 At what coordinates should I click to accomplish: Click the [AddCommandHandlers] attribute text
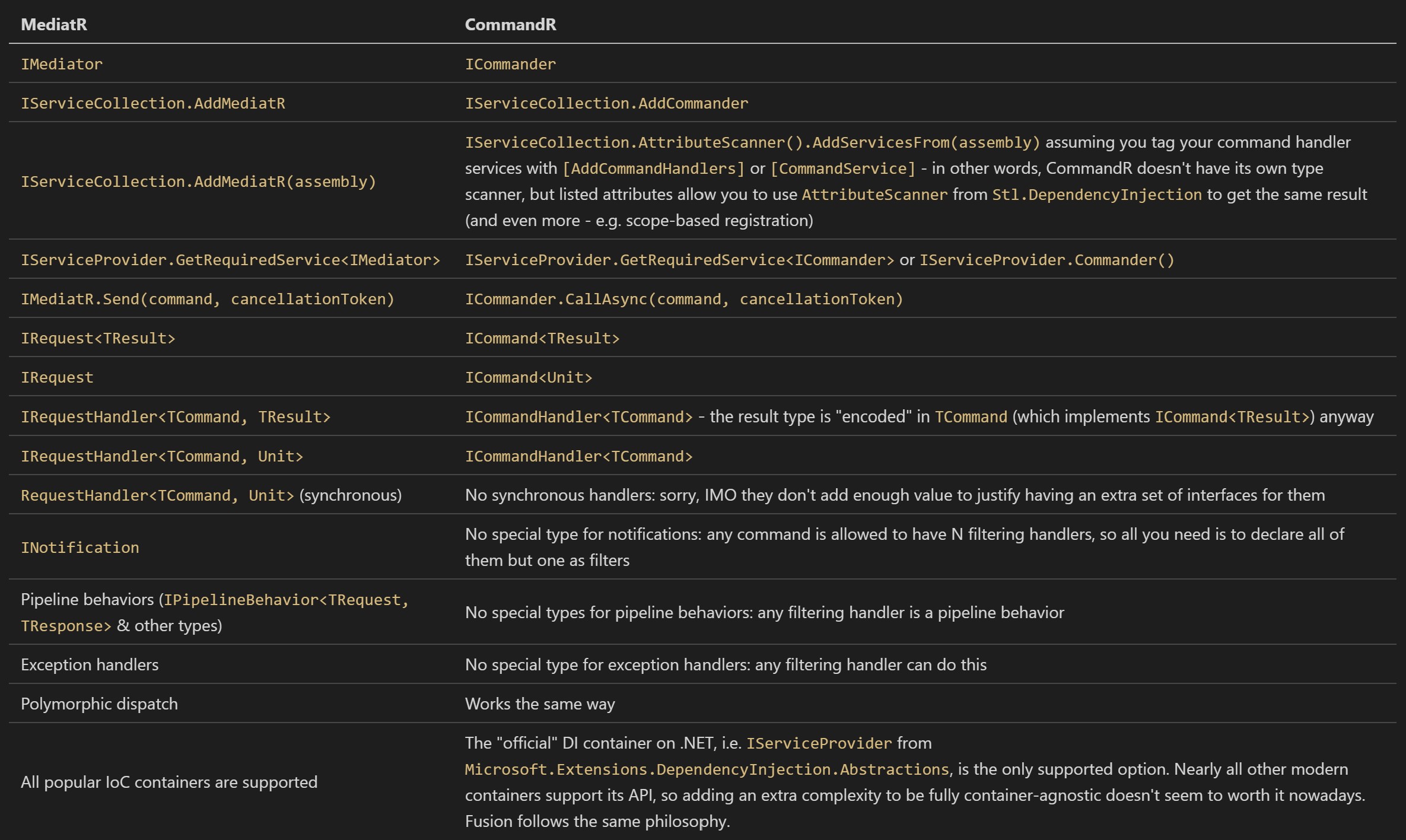click(653, 168)
